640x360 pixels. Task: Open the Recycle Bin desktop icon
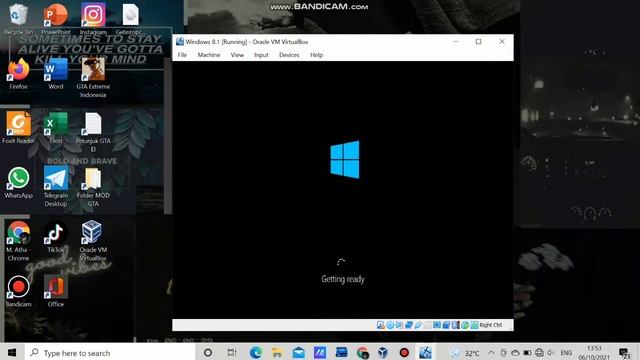pyautogui.click(x=18, y=19)
